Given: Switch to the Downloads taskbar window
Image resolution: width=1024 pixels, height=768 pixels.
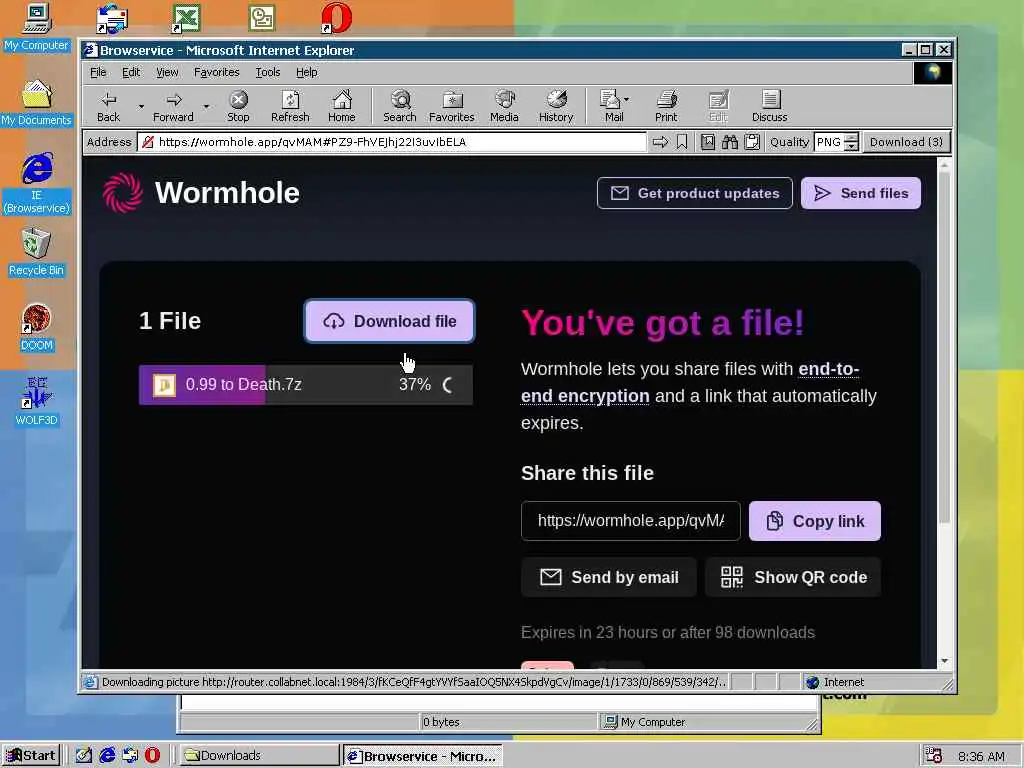Looking at the screenshot, I should click(259, 756).
